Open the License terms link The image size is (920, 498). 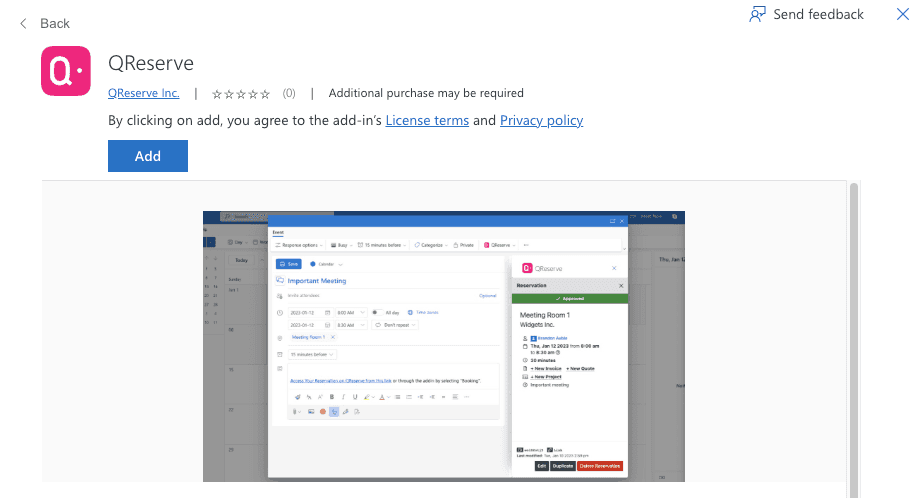coord(427,120)
